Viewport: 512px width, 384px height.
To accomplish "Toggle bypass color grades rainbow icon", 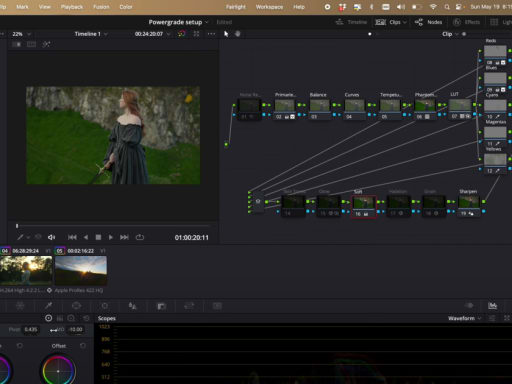I will [x=181, y=34].
